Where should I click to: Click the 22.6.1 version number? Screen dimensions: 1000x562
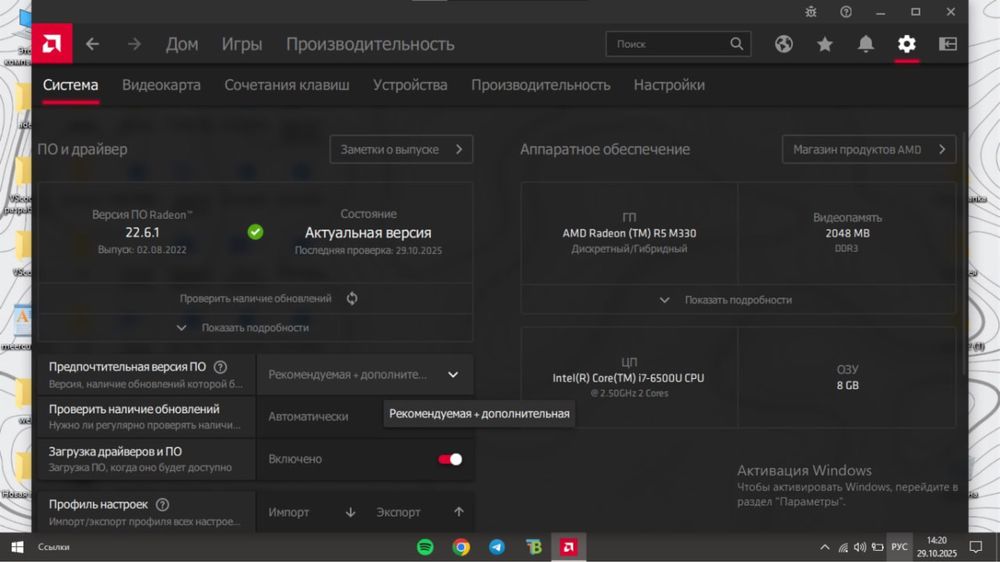(142, 232)
